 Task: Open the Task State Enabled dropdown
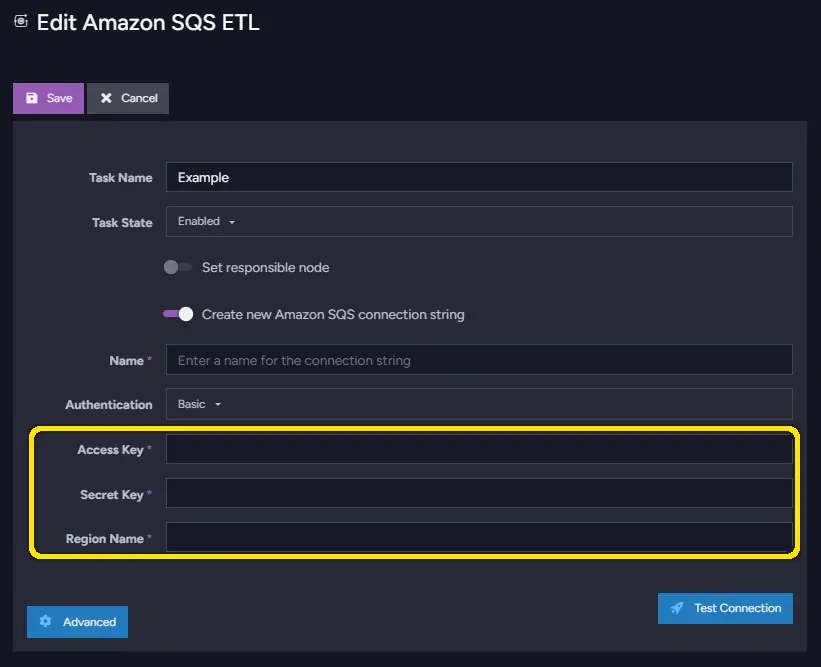click(x=479, y=221)
